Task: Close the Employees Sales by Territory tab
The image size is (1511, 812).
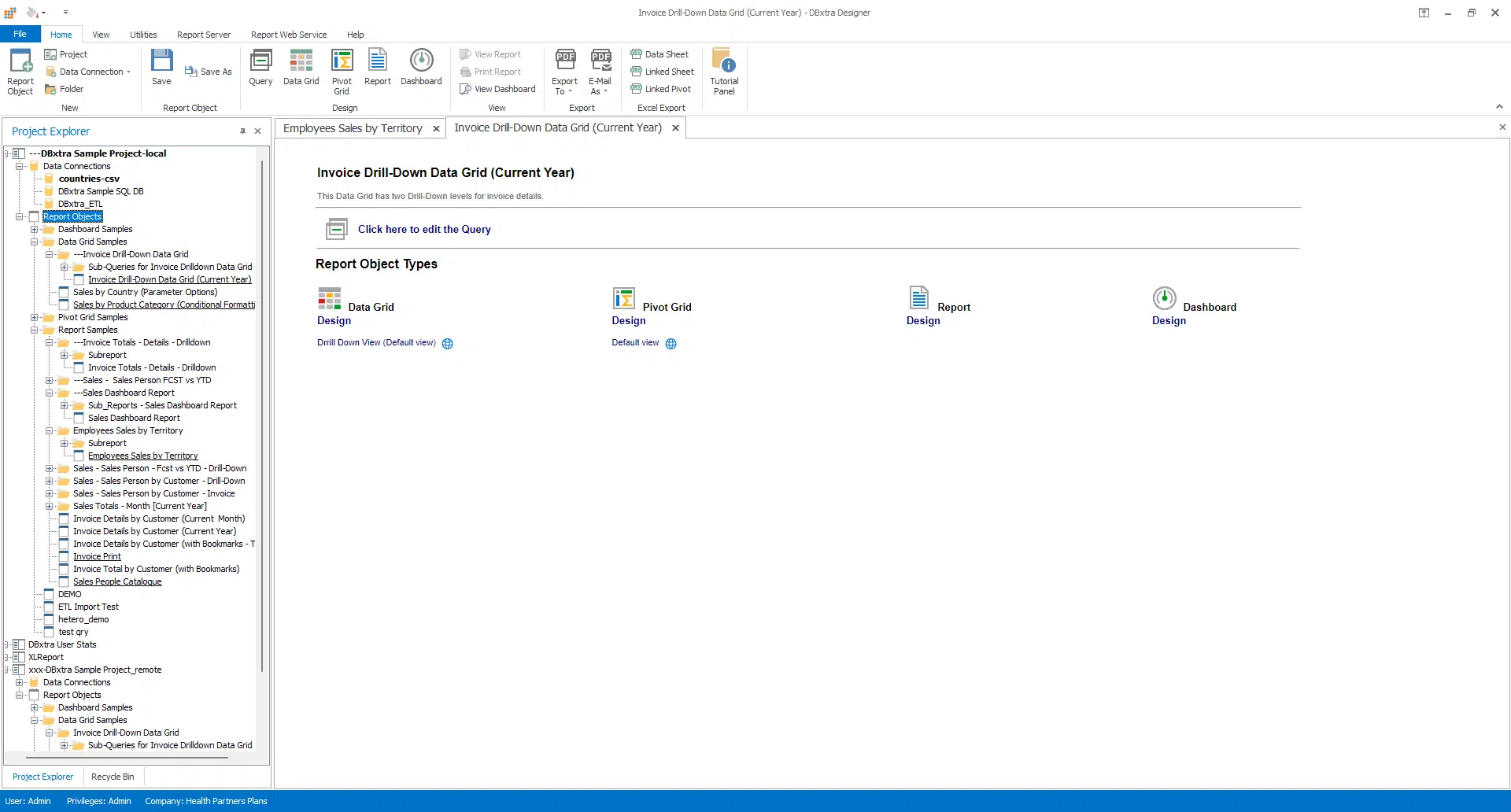Action: 436,129
